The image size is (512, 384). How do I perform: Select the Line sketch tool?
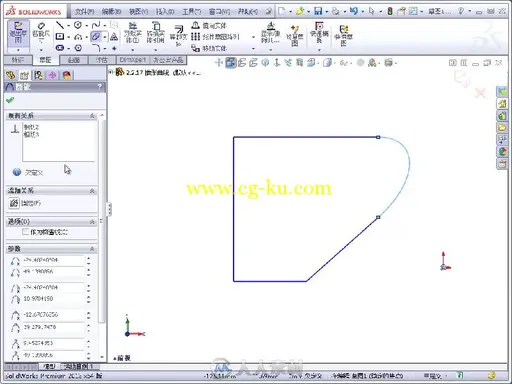(x=60, y=25)
